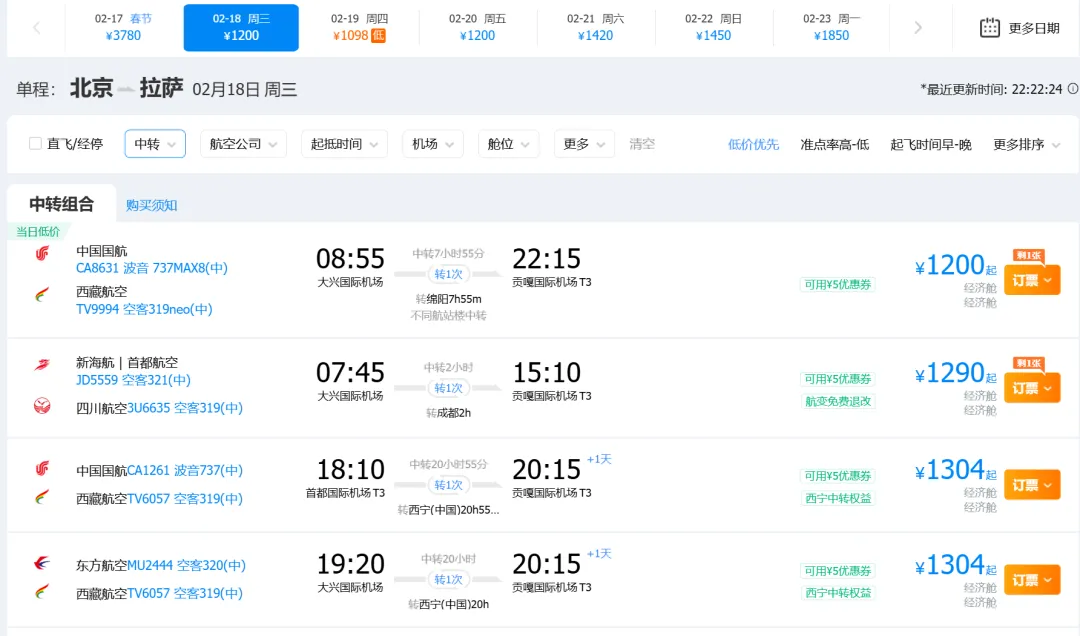The image size is (1080, 636).
Task: Open JD5559 空客321 flight details
Action: tap(133, 380)
